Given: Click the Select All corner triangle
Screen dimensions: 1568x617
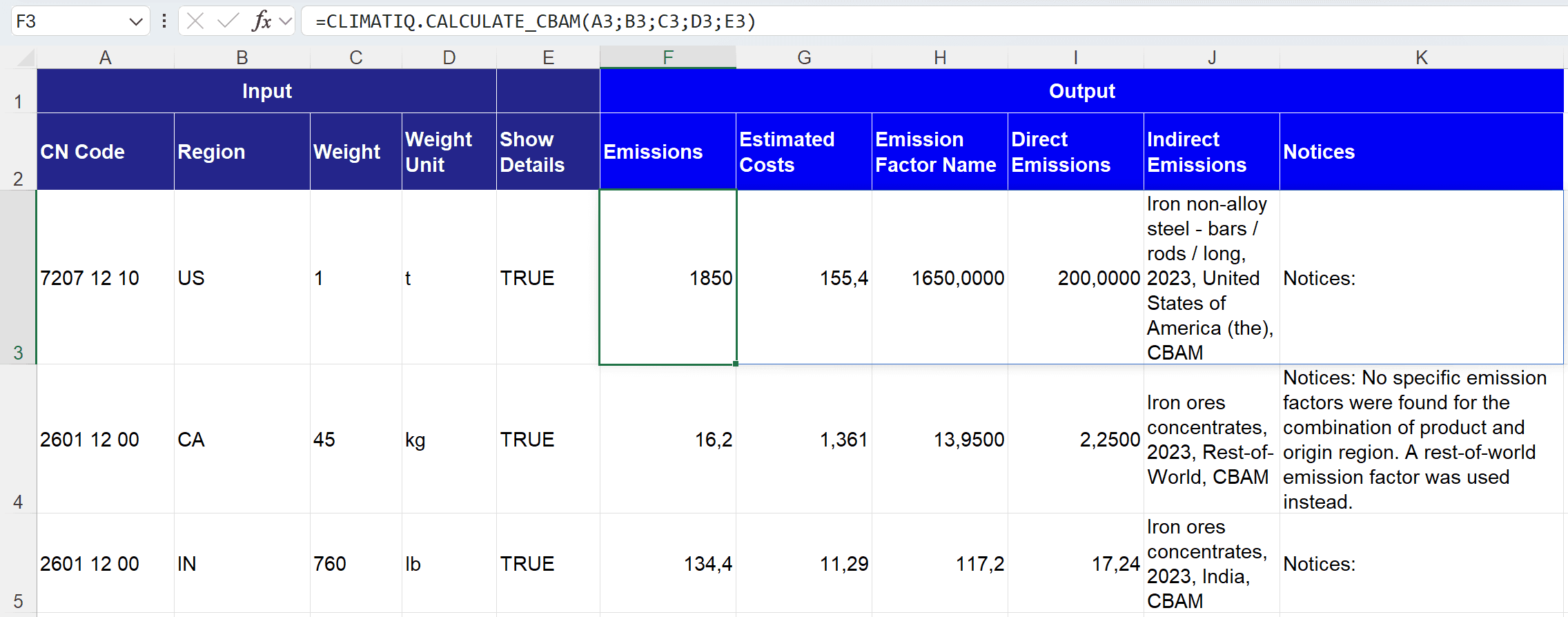Looking at the screenshot, I should [x=25, y=58].
